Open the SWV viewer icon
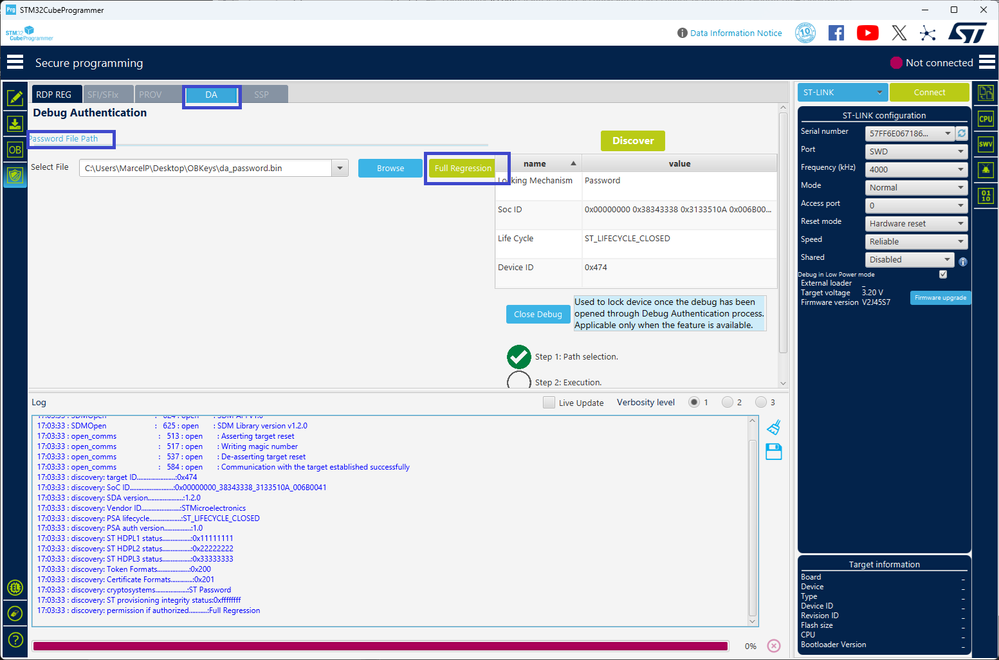The height and width of the screenshot is (660, 999). click(x=986, y=144)
